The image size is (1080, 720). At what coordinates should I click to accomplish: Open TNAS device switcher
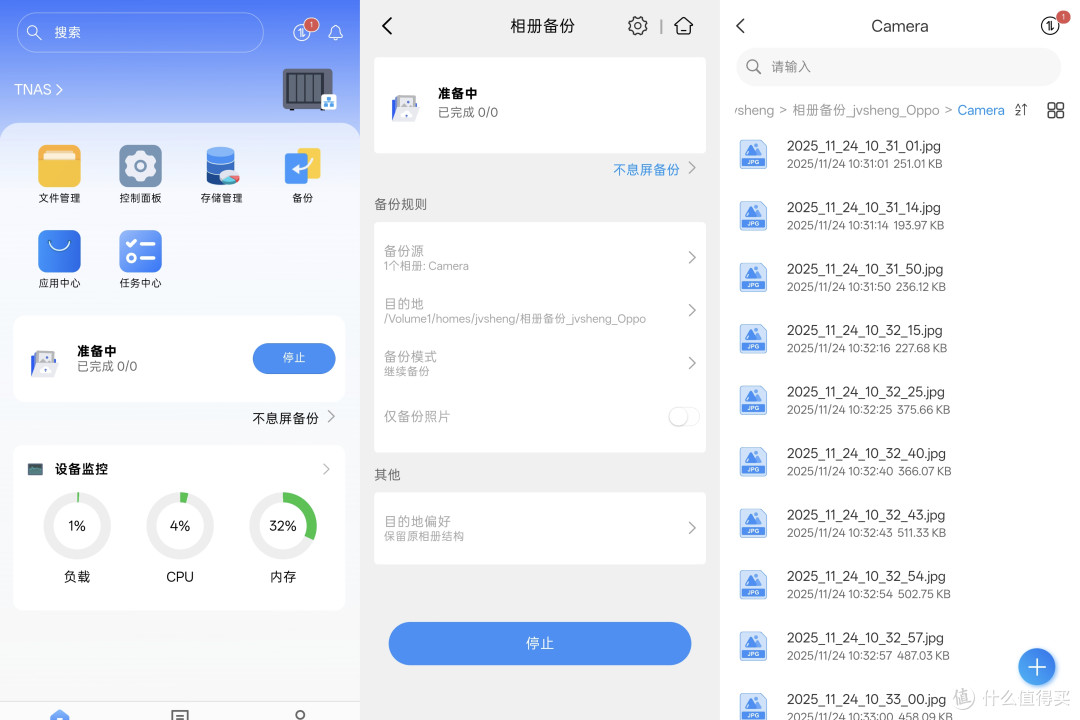[x=39, y=90]
